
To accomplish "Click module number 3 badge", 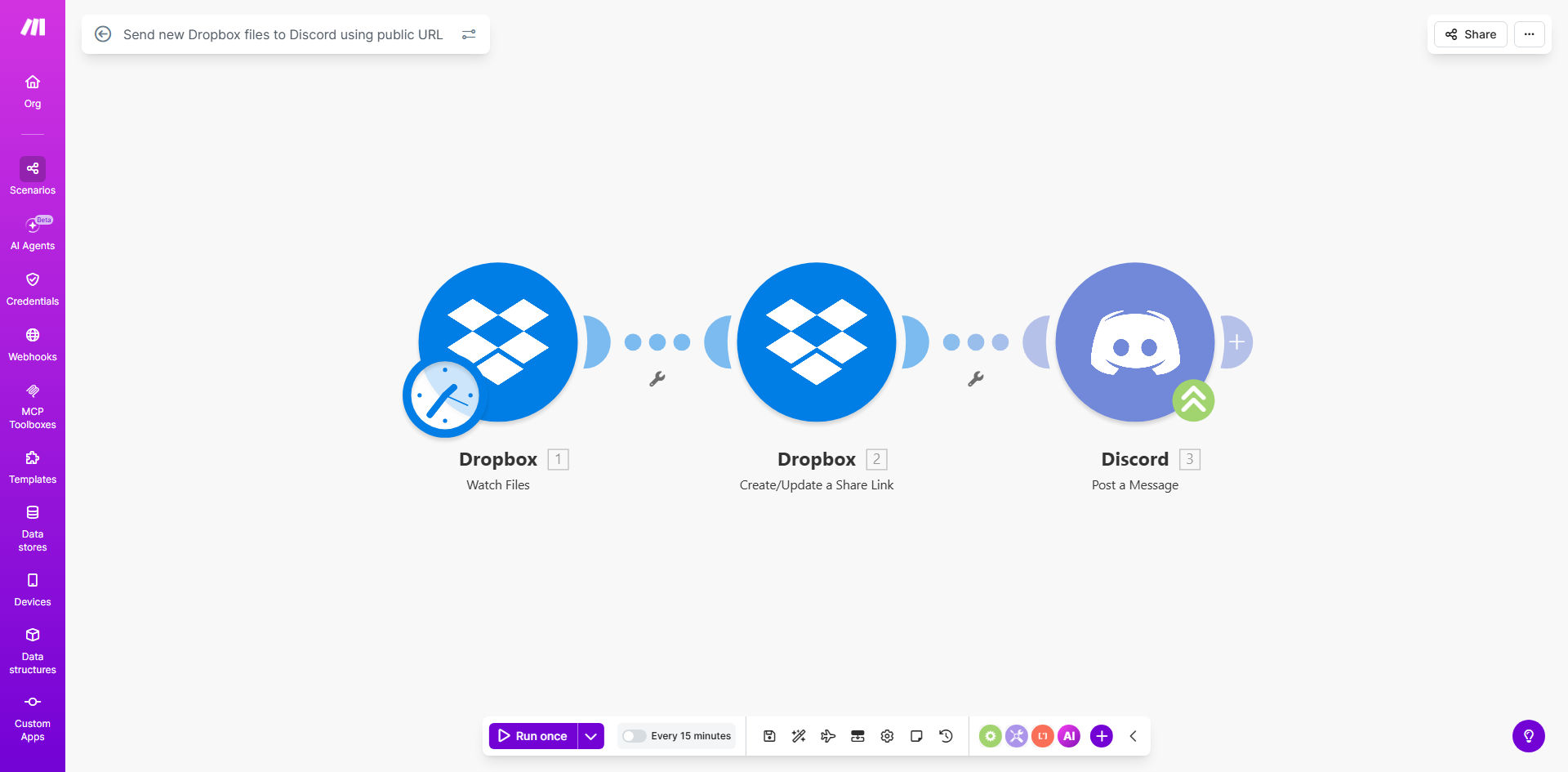I will [1190, 459].
